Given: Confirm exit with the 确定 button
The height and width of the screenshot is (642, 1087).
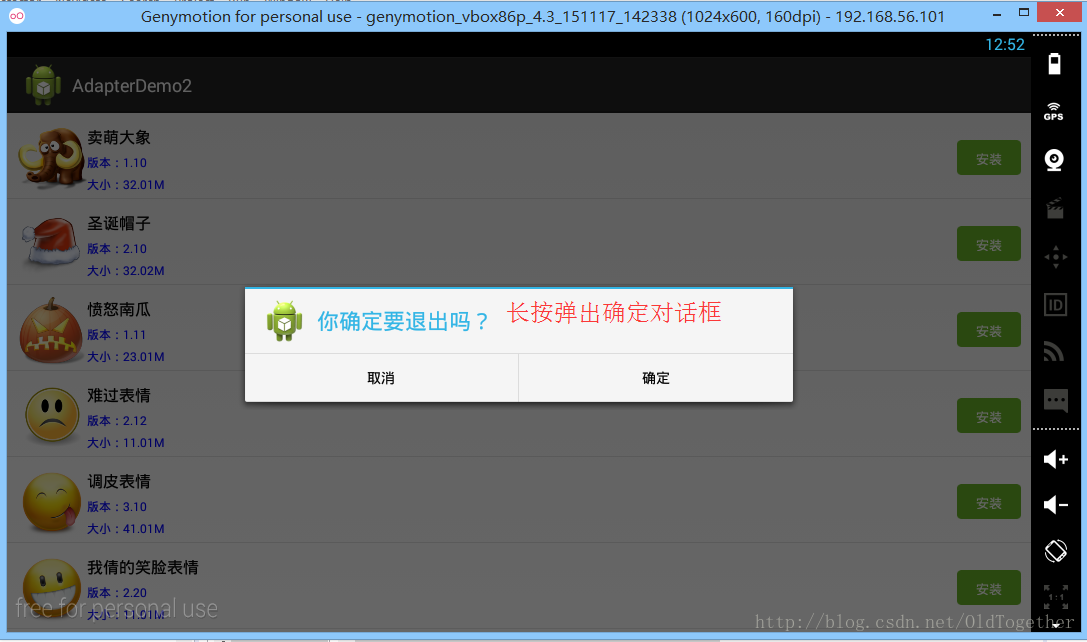Looking at the screenshot, I should 656,378.
